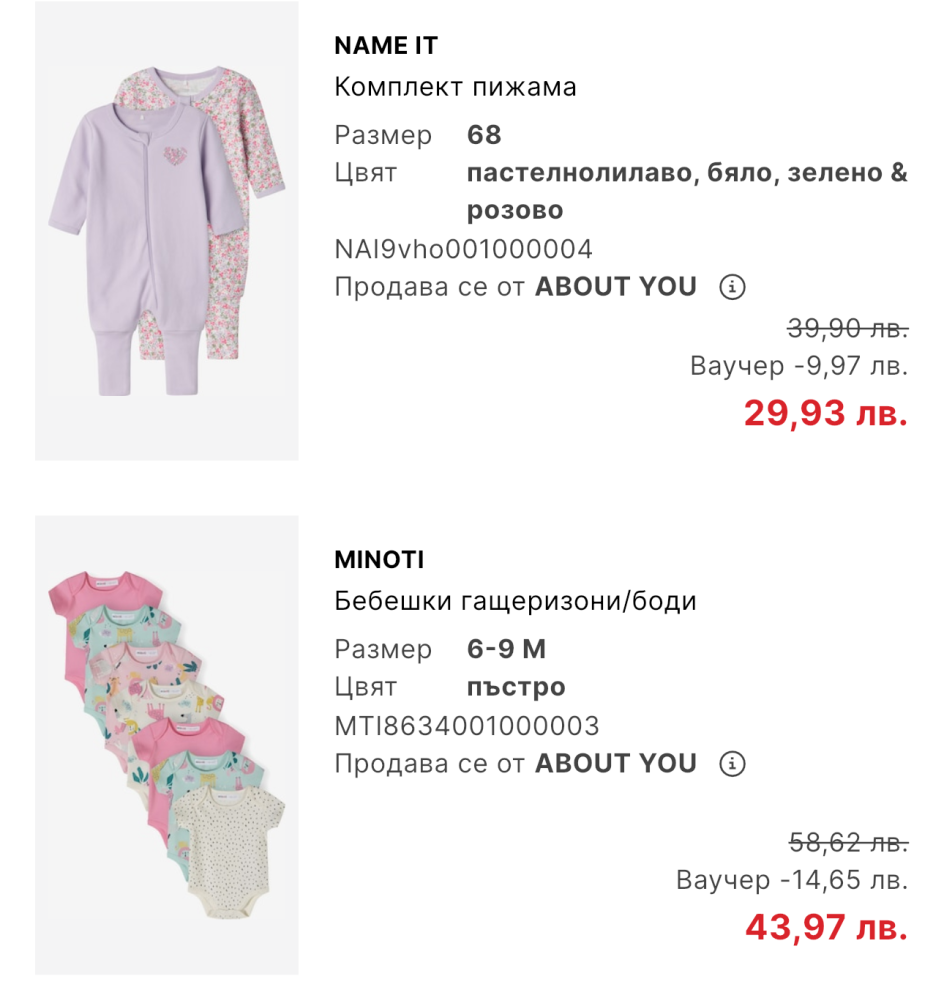Click the final price 29,93 лв.

point(825,412)
